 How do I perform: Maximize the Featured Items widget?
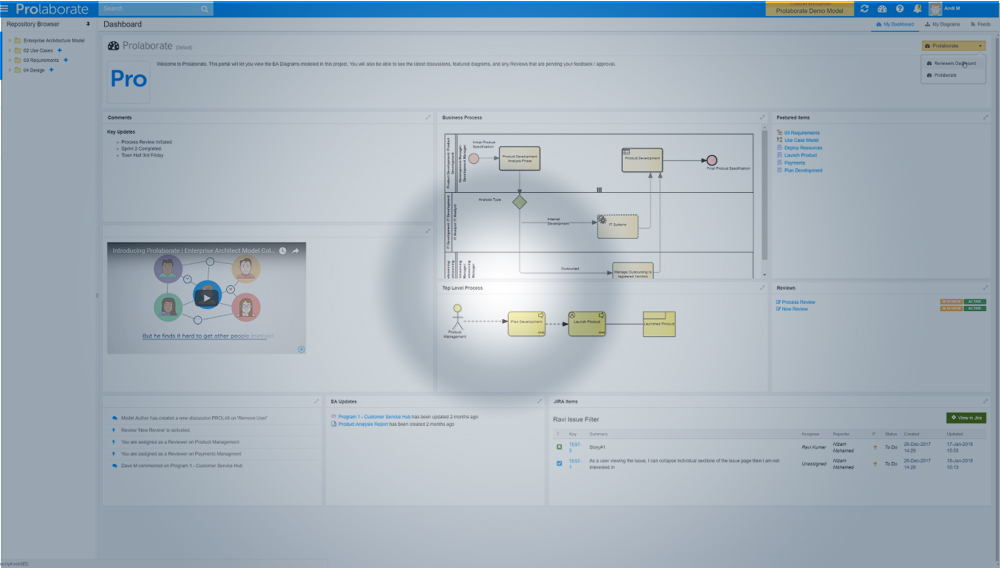coord(985,117)
